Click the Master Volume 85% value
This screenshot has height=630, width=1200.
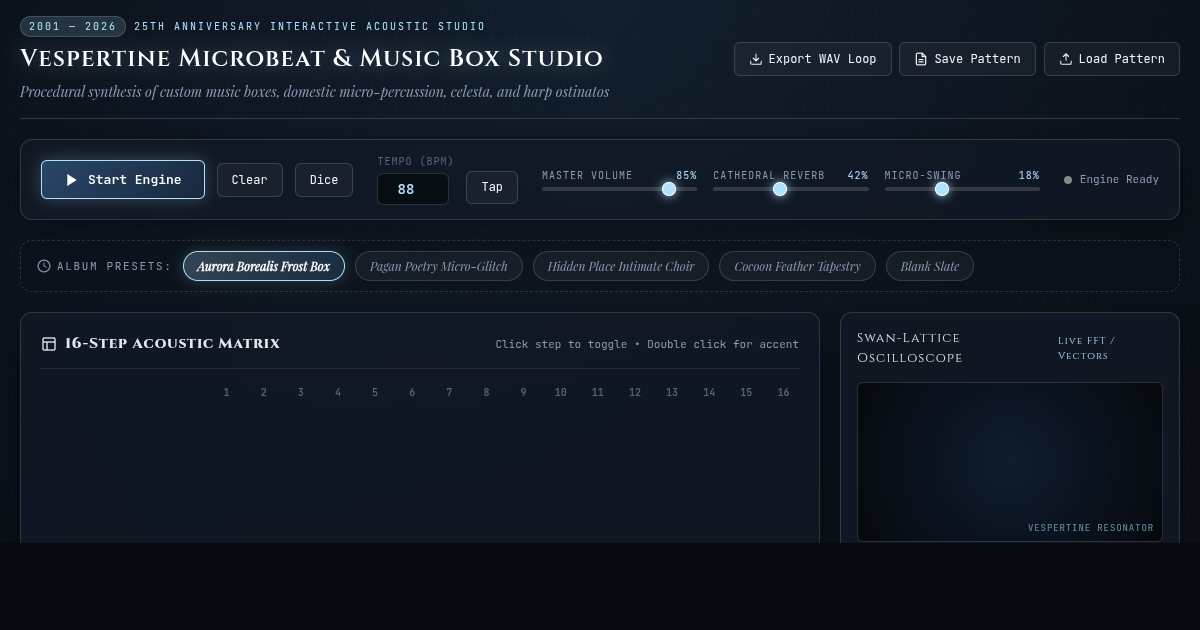(x=686, y=176)
